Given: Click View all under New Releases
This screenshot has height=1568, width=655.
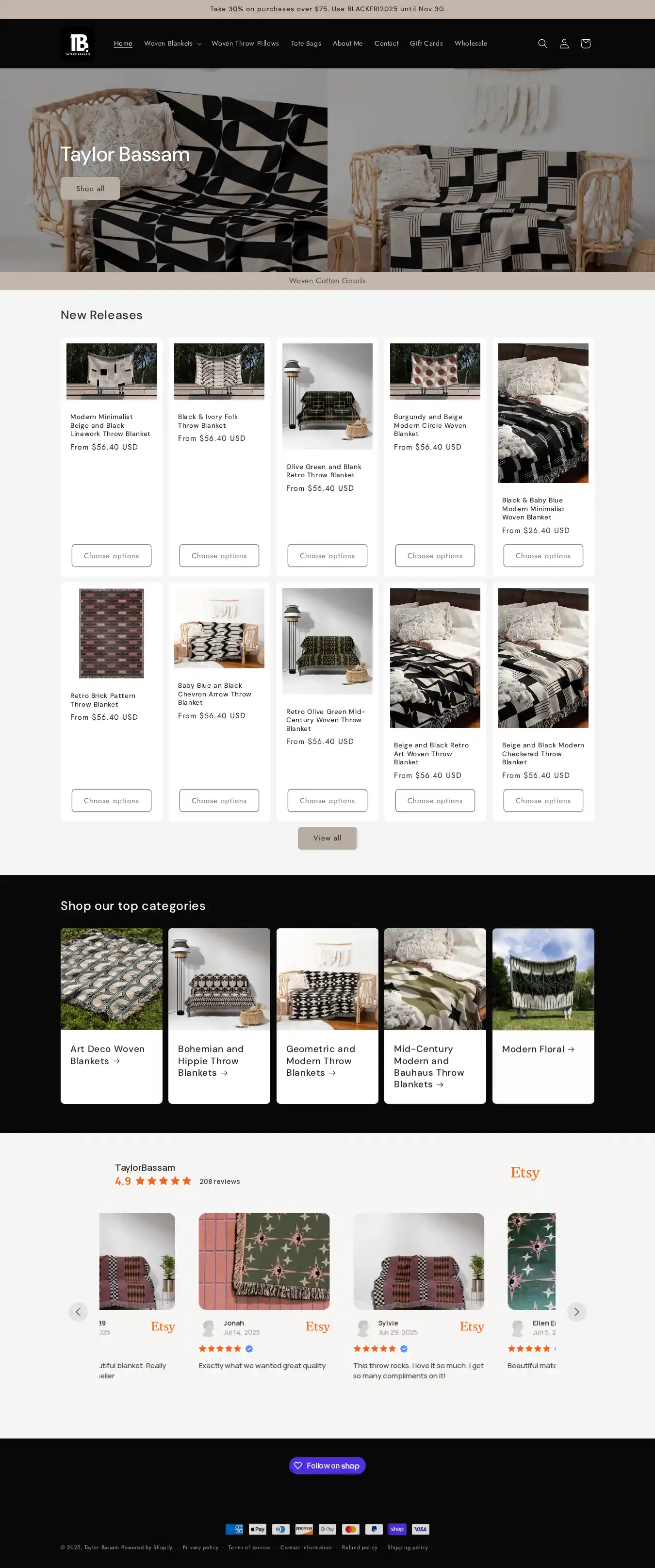Looking at the screenshot, I should click(327, 838).
